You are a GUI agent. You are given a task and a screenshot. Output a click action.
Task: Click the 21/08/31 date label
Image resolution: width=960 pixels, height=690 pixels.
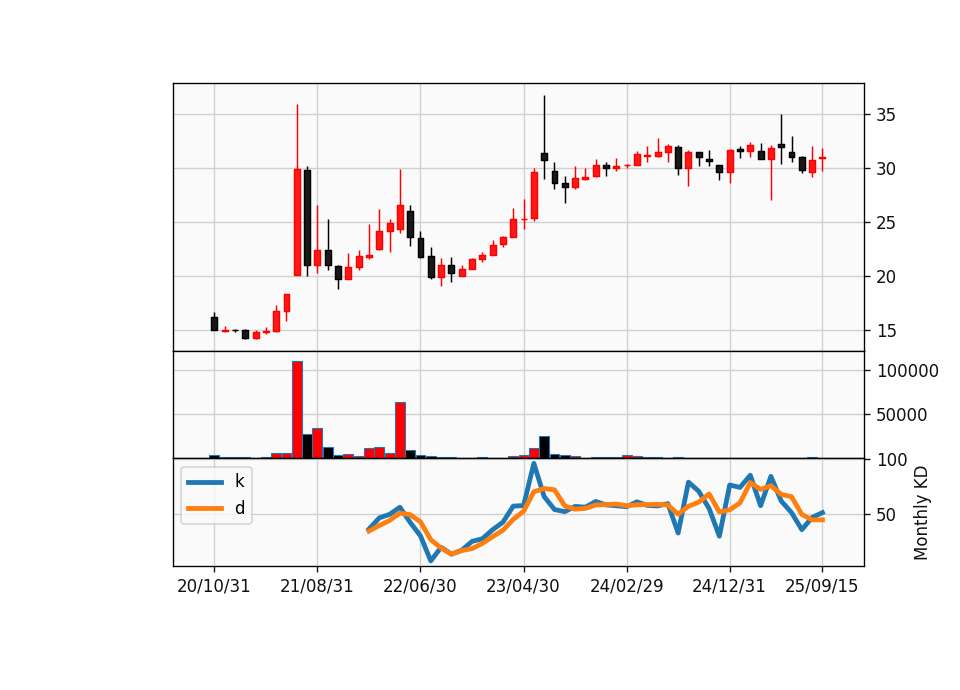317,586
